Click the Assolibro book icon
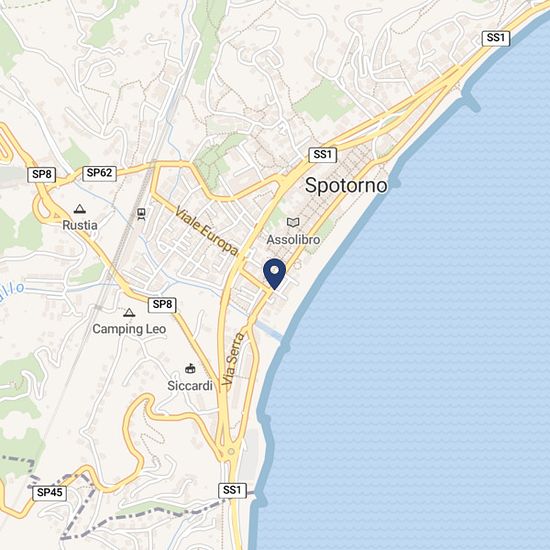This screenshot has width=550, height=550. pos(293,222)
